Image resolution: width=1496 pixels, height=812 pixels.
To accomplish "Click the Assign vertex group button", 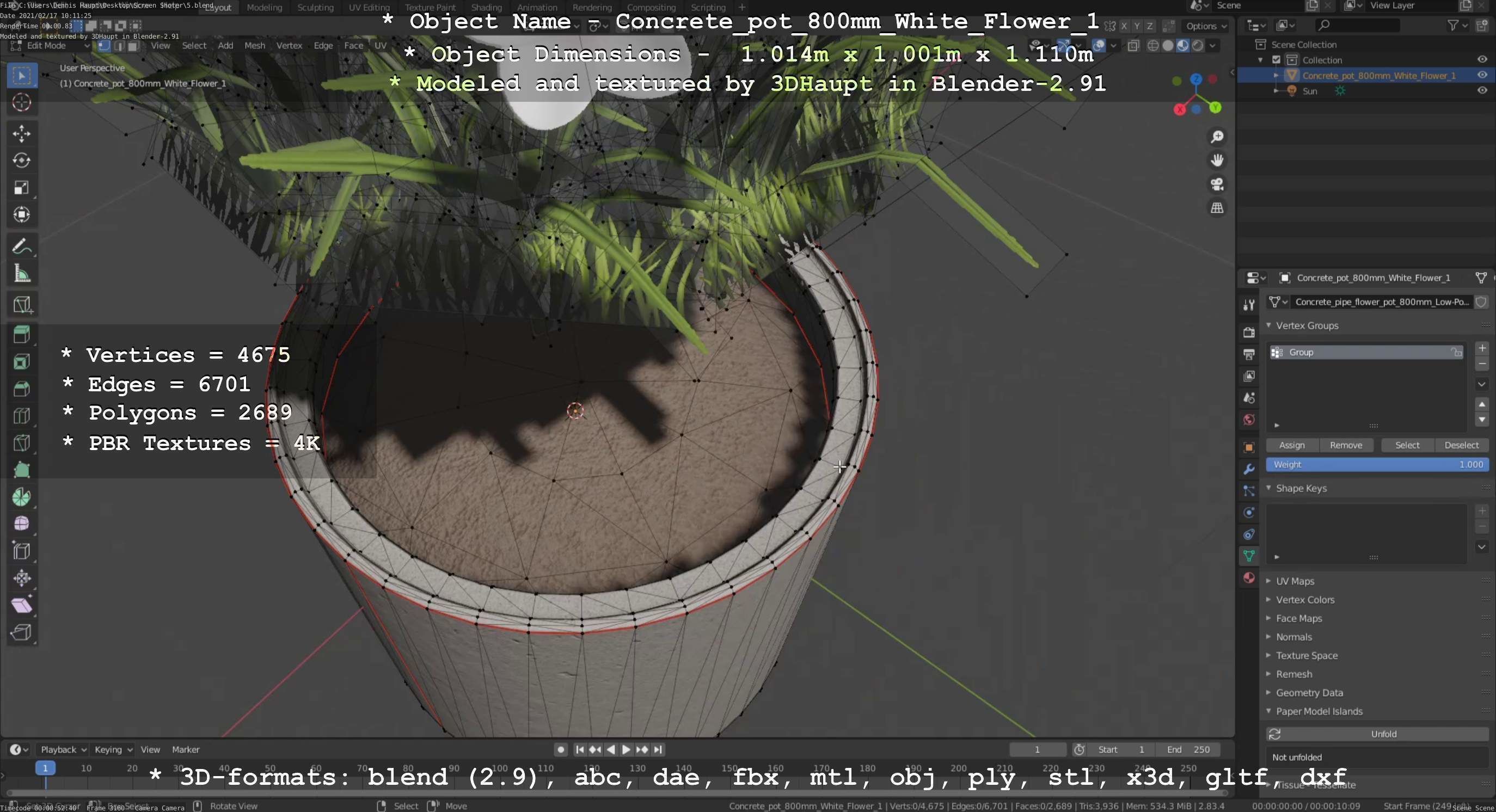I will click(1291, 445).
